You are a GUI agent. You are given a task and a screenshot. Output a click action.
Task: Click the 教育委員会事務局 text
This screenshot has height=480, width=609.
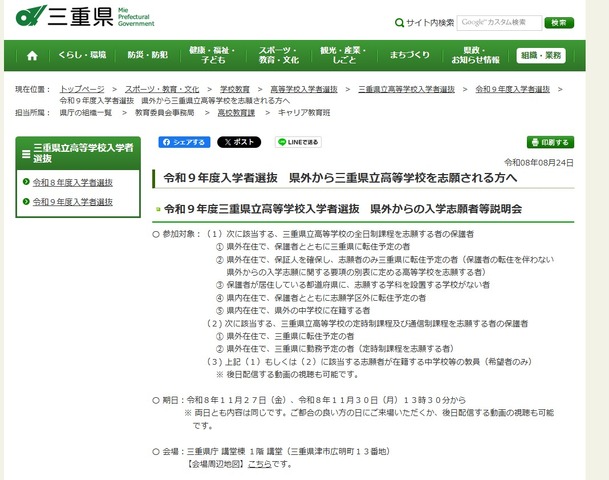[x=165, y=113]
